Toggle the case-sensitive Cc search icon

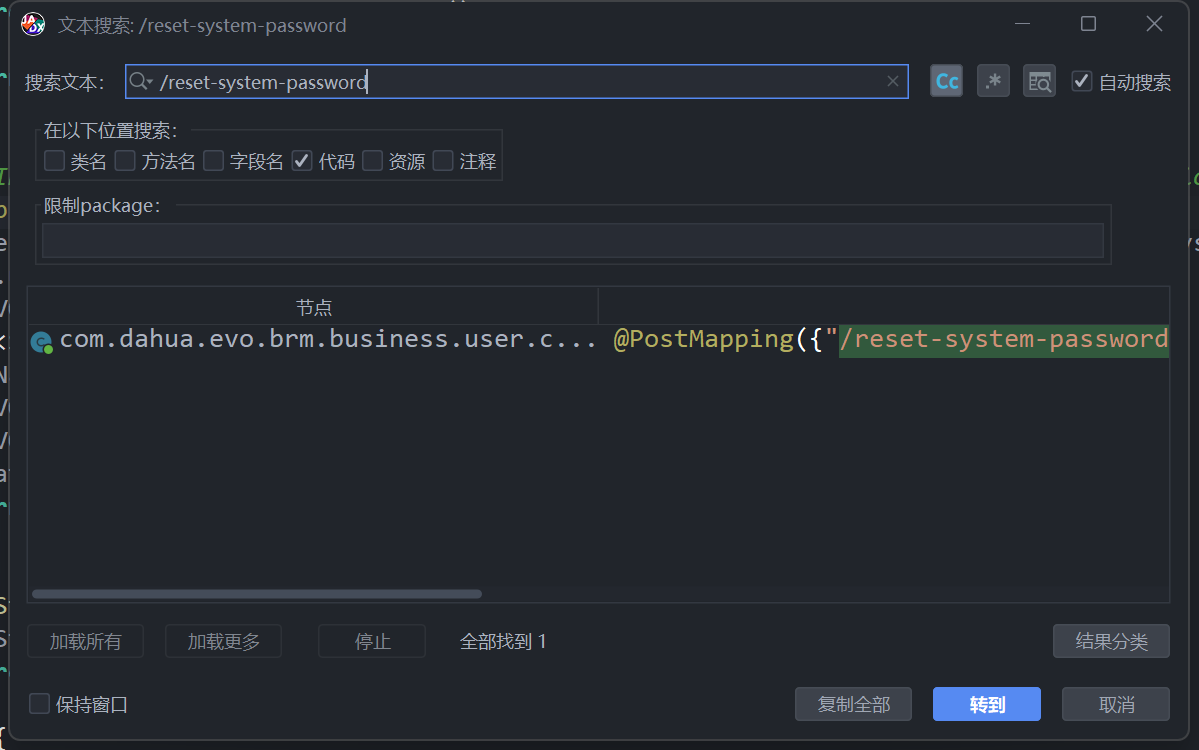click(946, 82)
